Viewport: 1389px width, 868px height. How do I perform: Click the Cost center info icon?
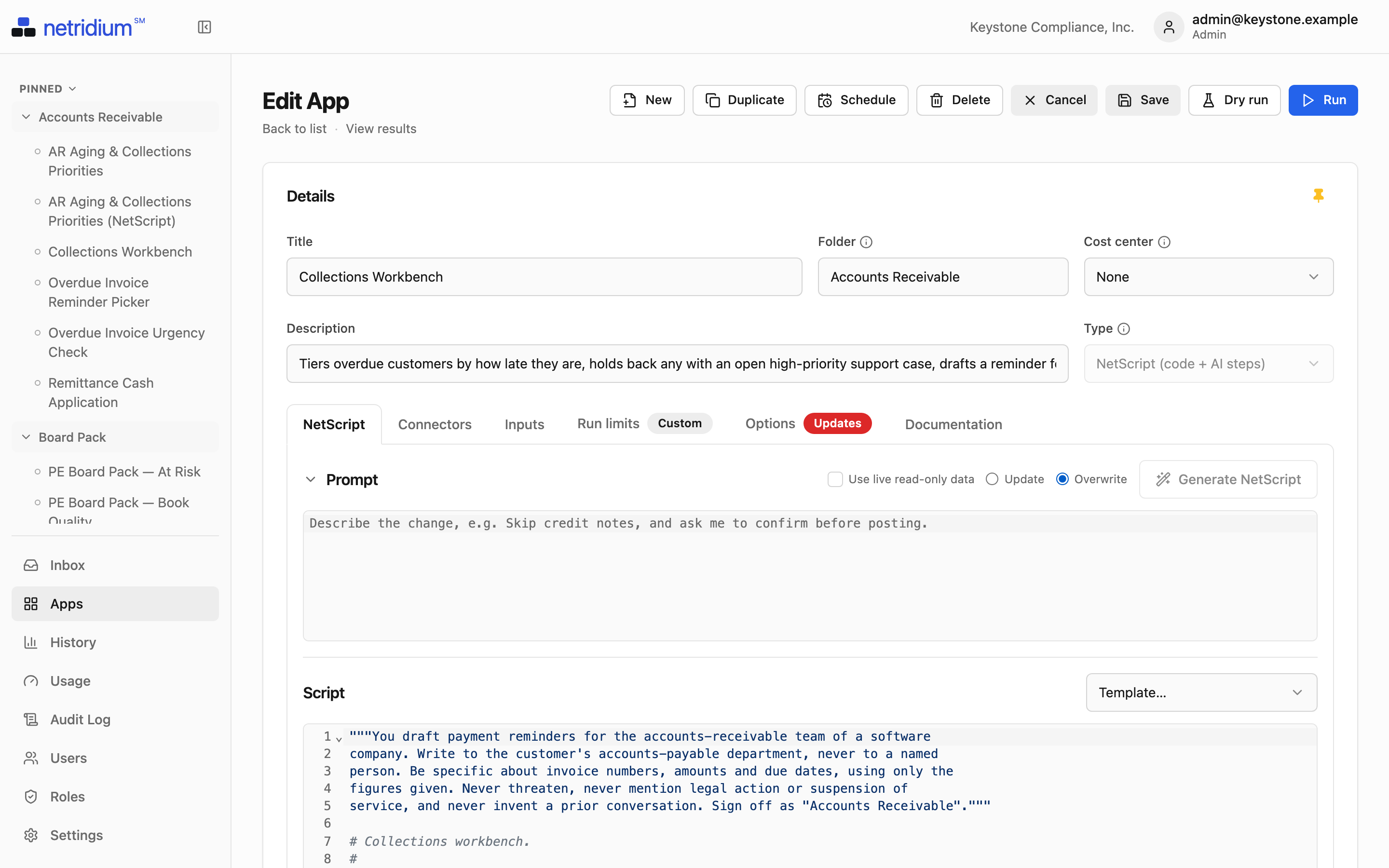(1164, 242)
